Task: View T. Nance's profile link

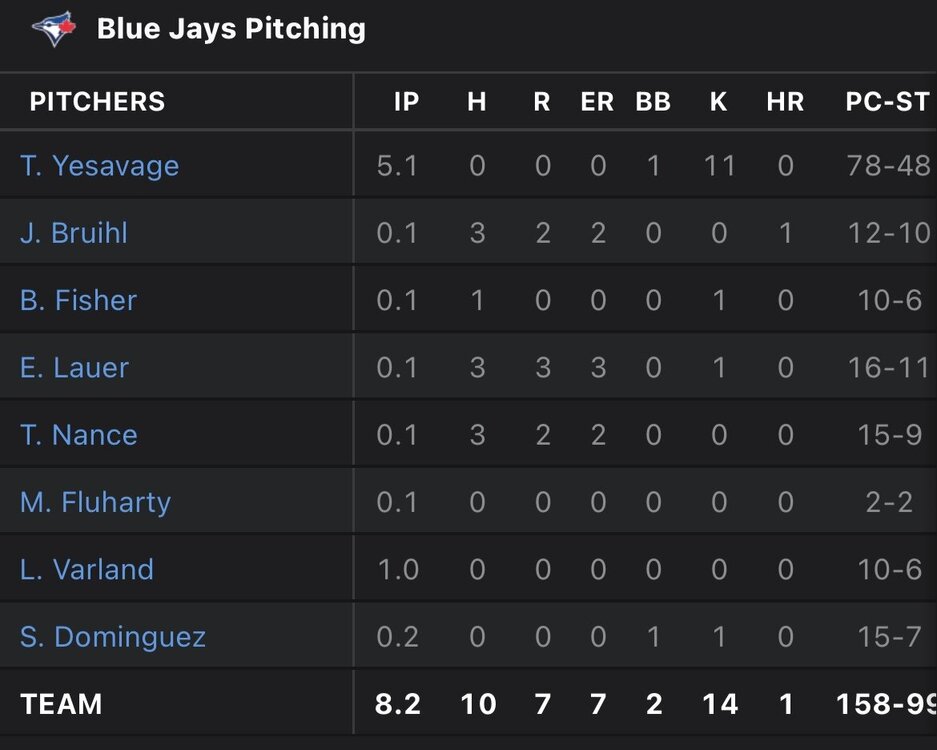Action: pyautogui.click(x=78, y=435)
